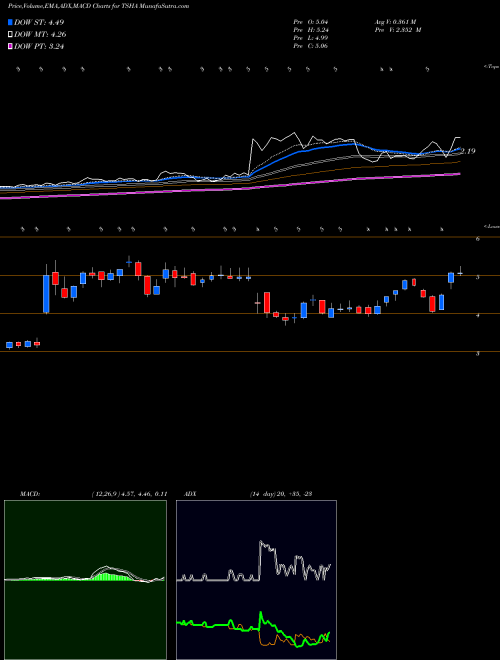
Task: Click the price axis label 3
Action: tap(478, 354)
